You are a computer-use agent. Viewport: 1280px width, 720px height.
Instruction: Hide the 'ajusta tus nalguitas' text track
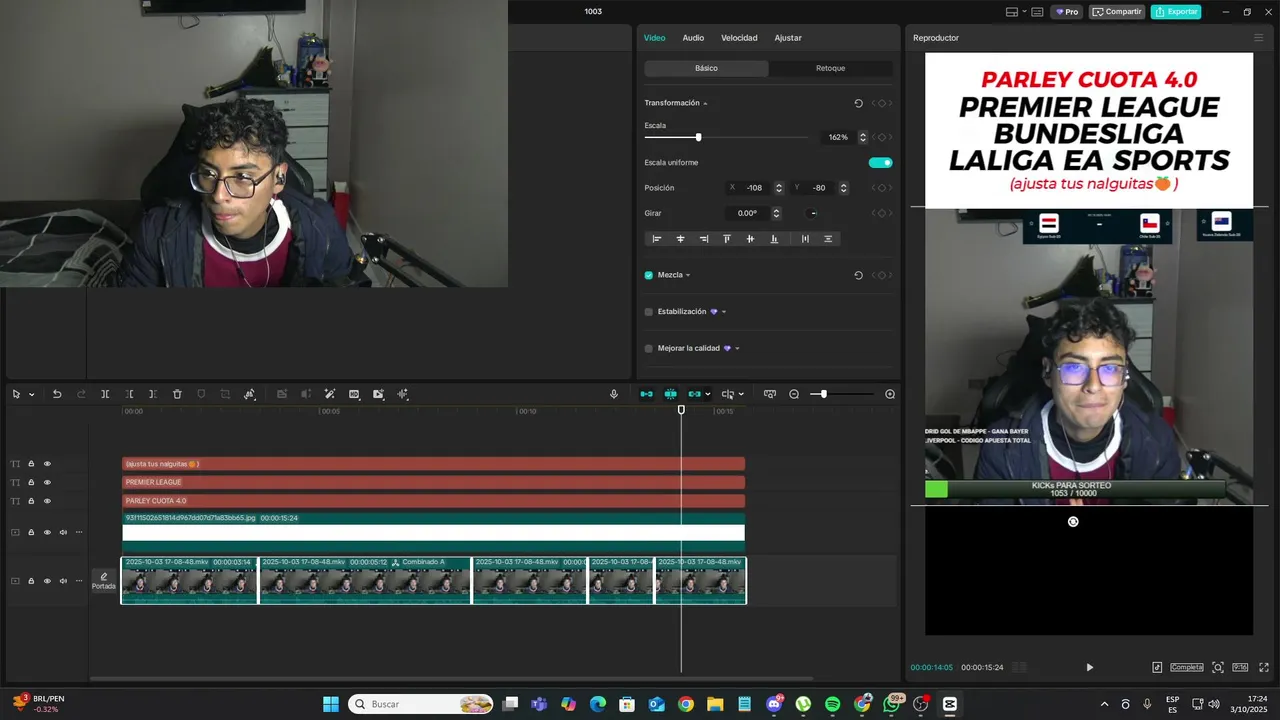47,464
